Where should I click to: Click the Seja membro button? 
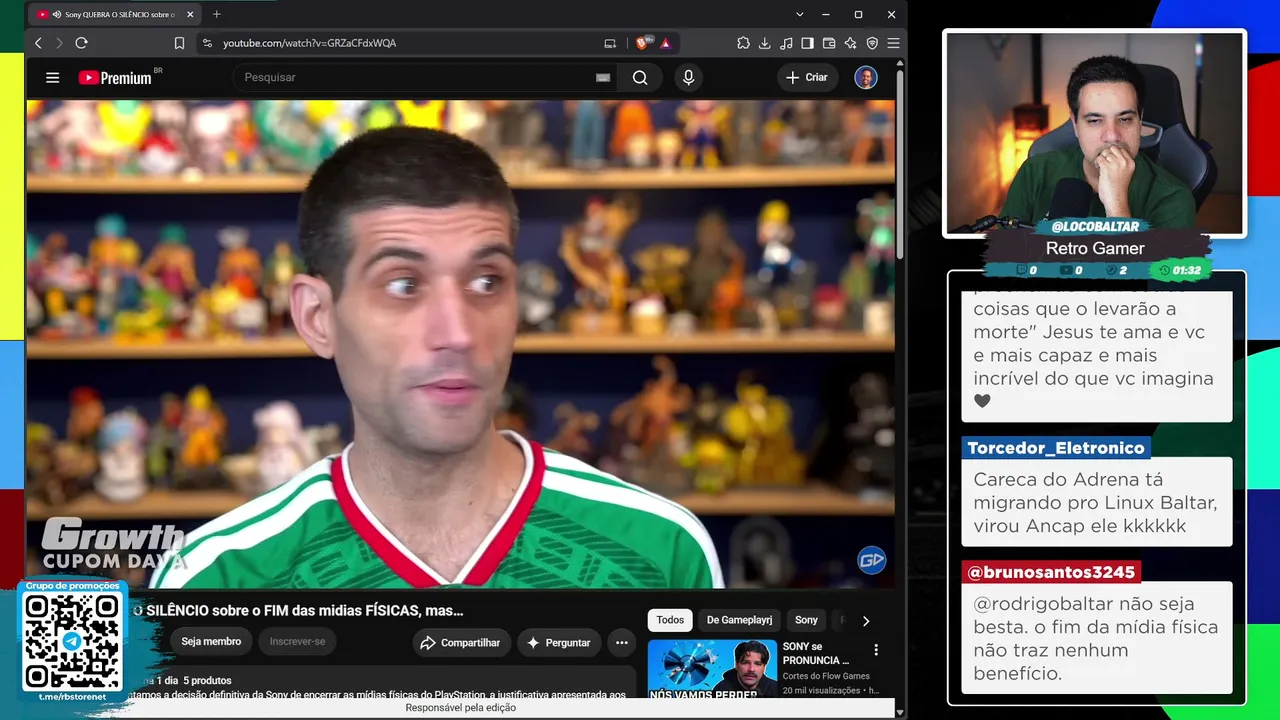pos(211,642)
